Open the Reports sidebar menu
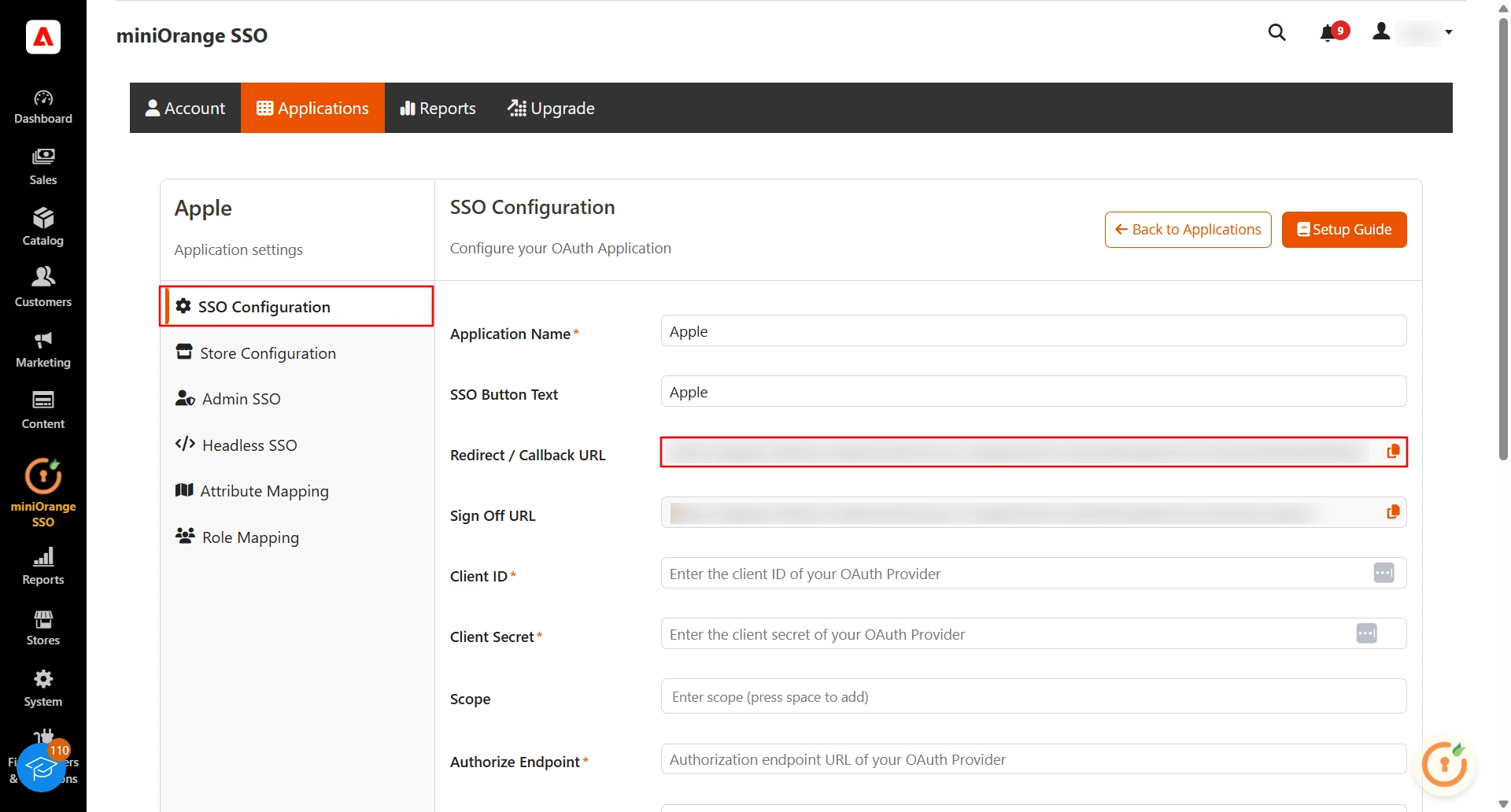The image size is (1511, 812). [x=43, y=567]
